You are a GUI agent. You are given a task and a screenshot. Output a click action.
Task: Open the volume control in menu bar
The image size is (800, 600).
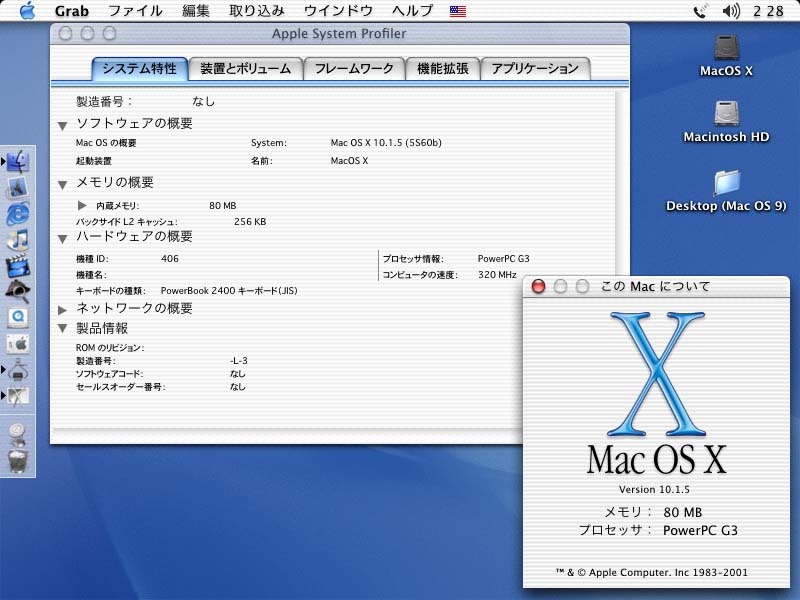(731, 11)
